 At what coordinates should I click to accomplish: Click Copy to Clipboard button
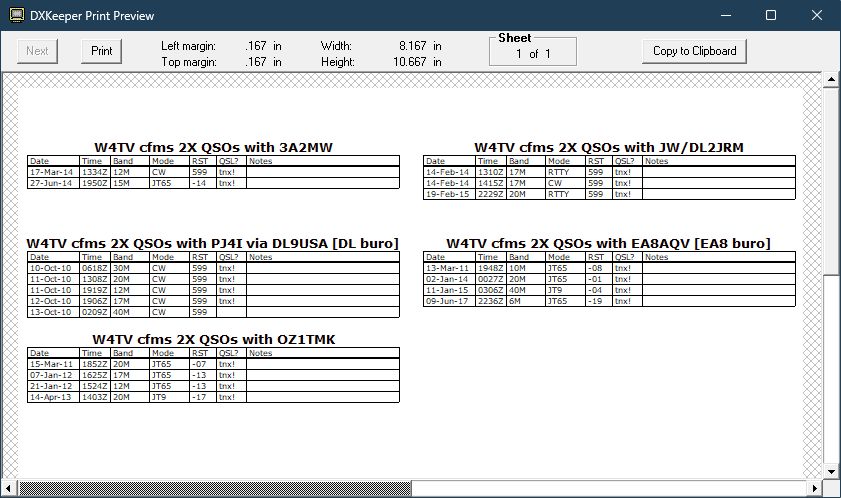[x=694, y=51]
